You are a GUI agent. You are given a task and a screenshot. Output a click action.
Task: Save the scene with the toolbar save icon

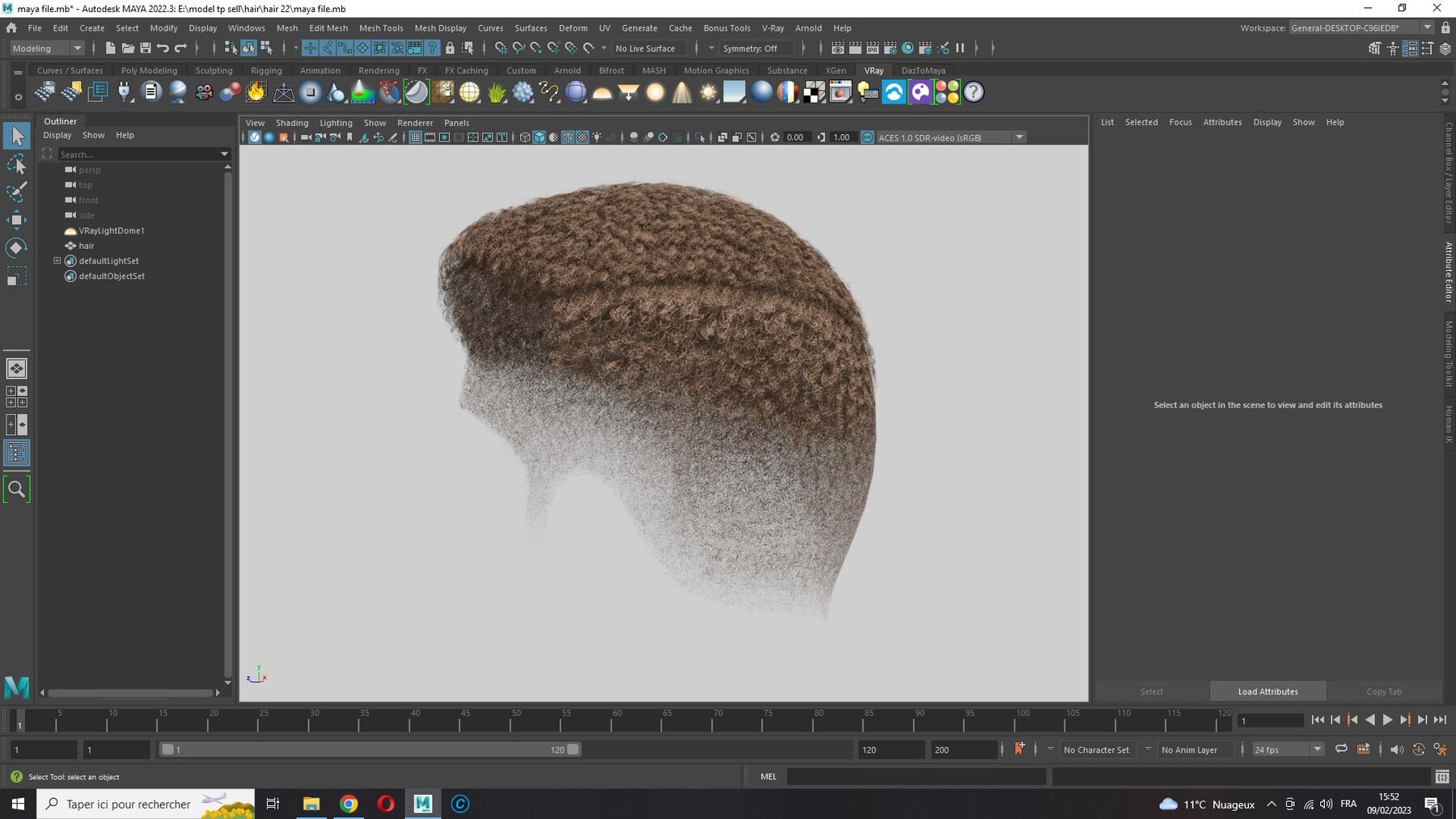(x=146, y=49)
